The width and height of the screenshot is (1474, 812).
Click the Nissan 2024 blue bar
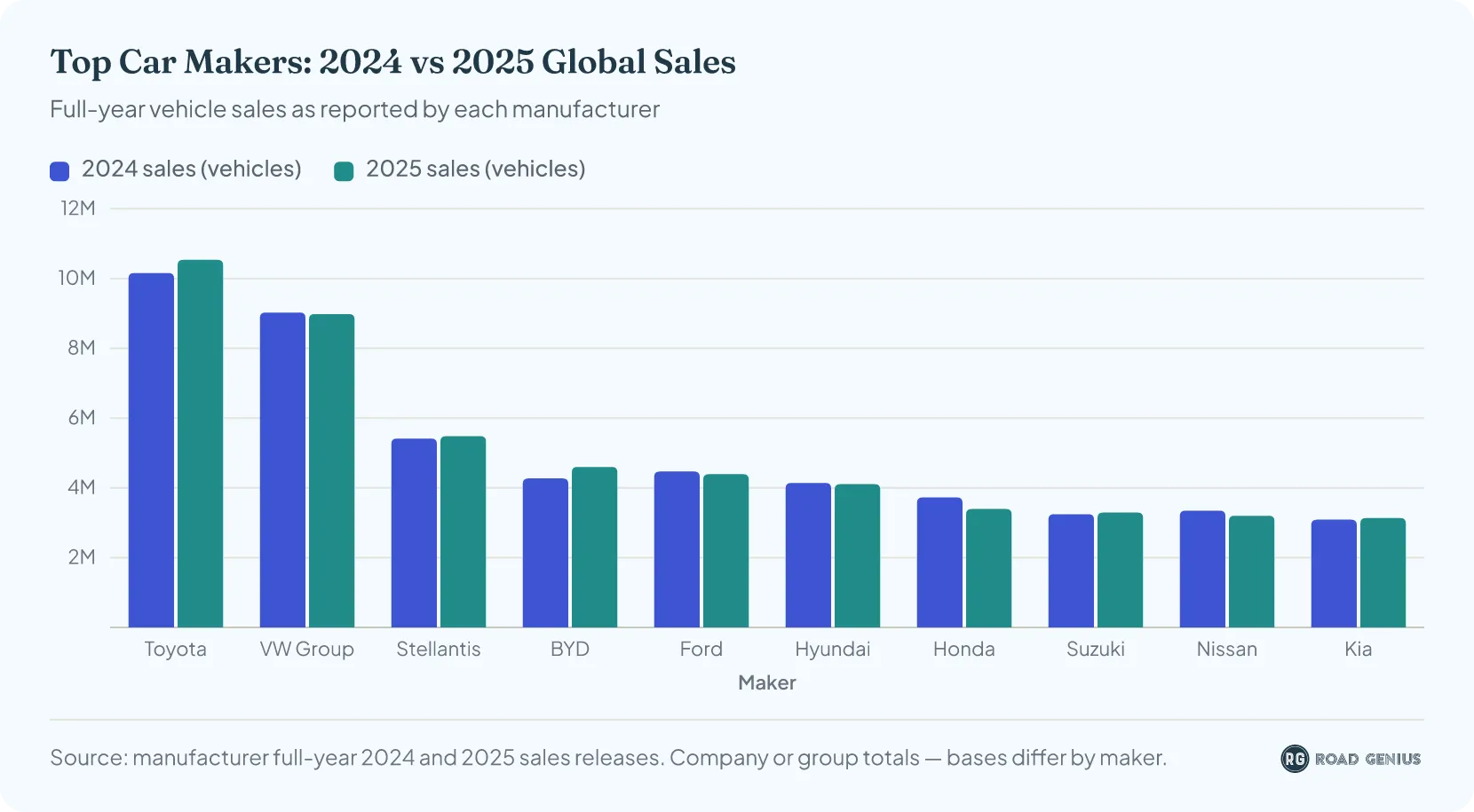[1202, 569]
